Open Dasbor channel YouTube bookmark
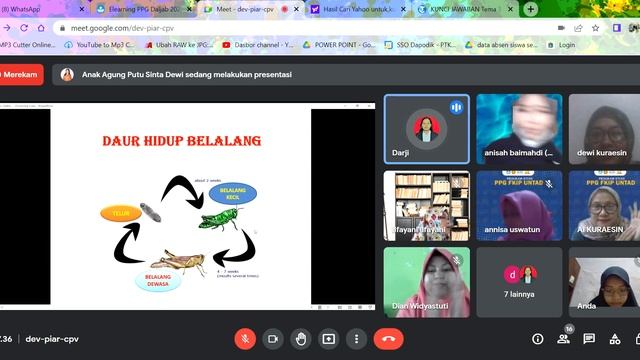 point(258,45)
